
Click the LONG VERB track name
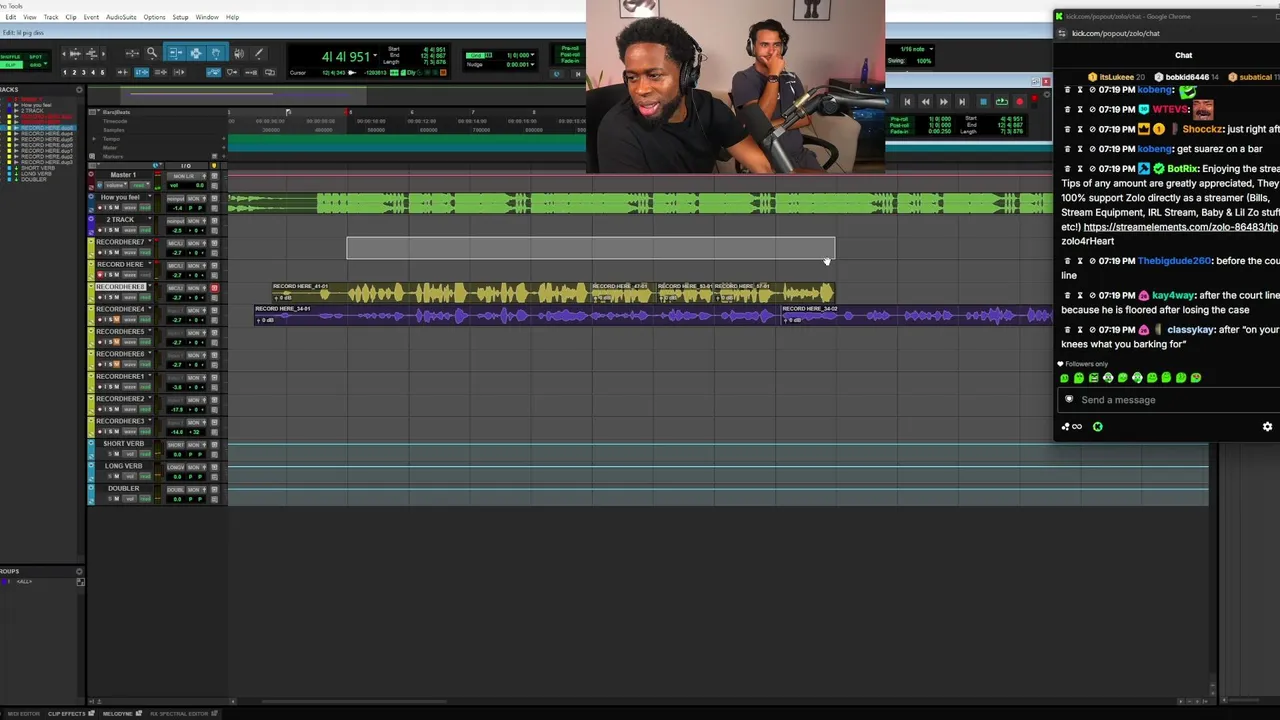coord(123,466)
